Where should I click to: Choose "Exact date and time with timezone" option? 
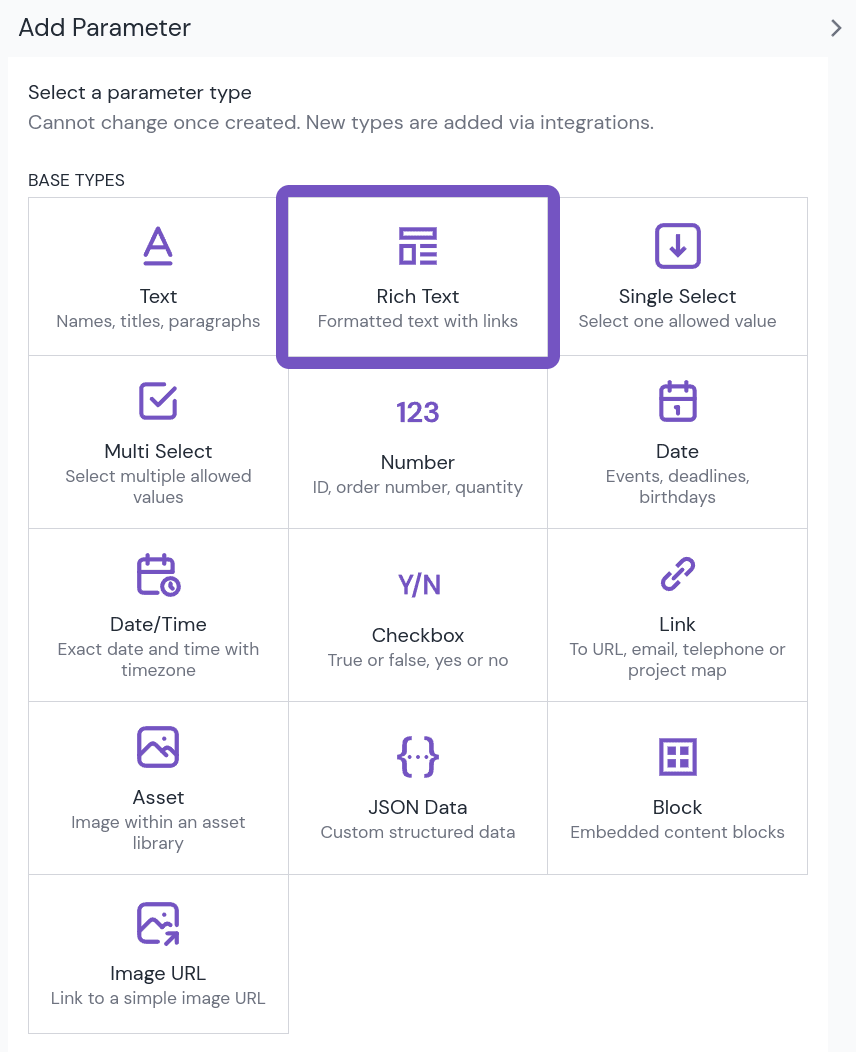pos(158,660)
